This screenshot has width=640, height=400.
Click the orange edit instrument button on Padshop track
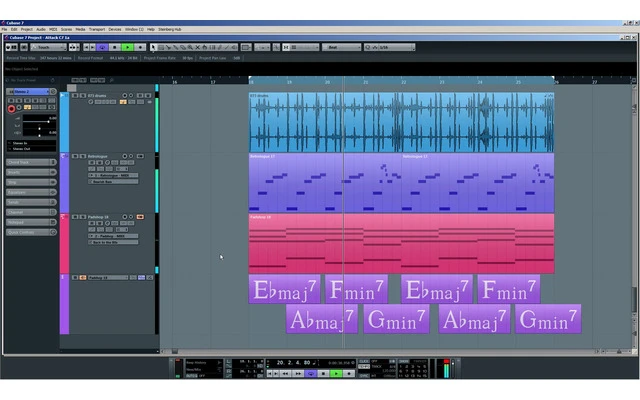click(x=140, y=217)
